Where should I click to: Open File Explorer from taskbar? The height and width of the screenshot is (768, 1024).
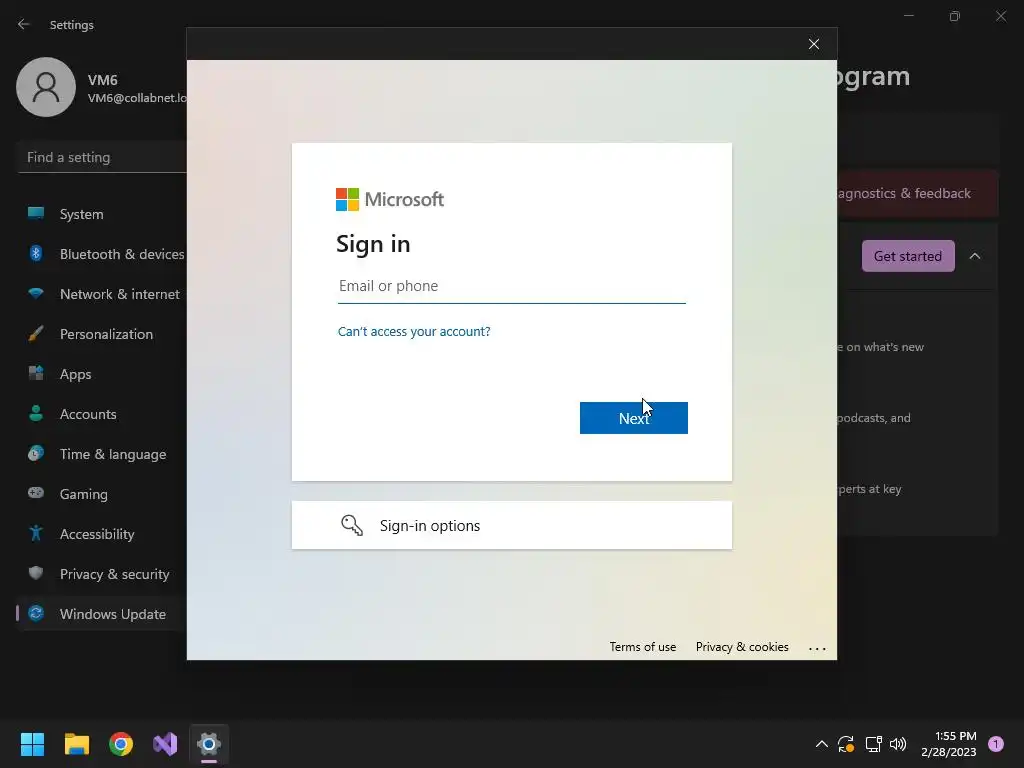point(76,744)
